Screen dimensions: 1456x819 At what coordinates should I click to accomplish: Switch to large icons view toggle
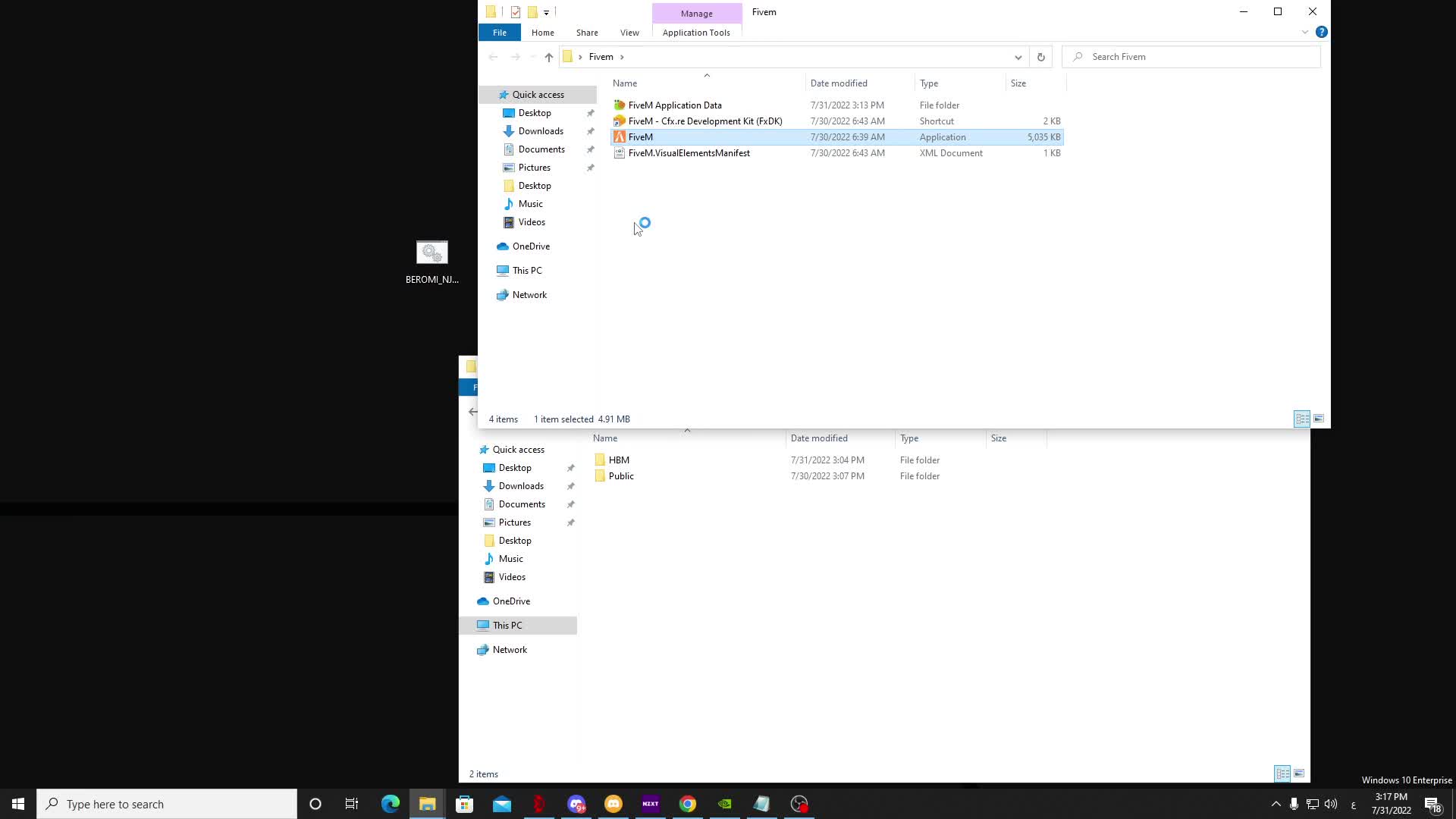pos(1319,419)
